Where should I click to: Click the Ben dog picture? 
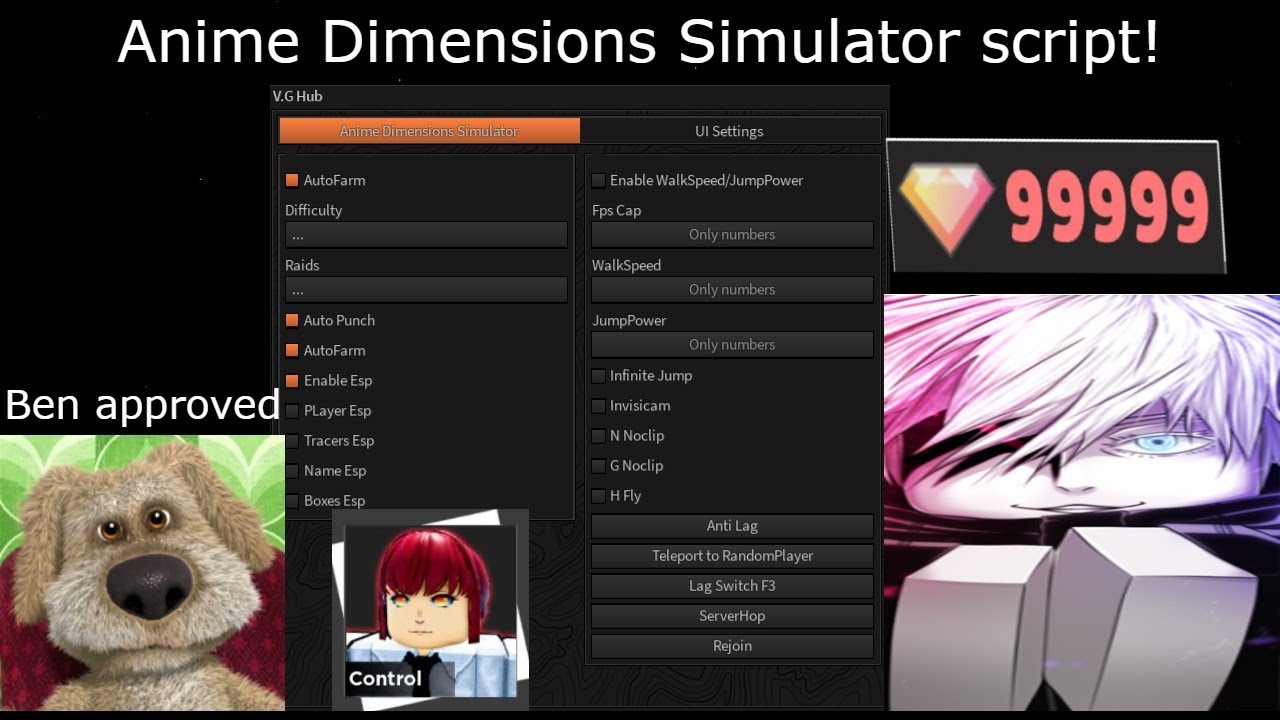pyautogui.click(x=142, y=573)
